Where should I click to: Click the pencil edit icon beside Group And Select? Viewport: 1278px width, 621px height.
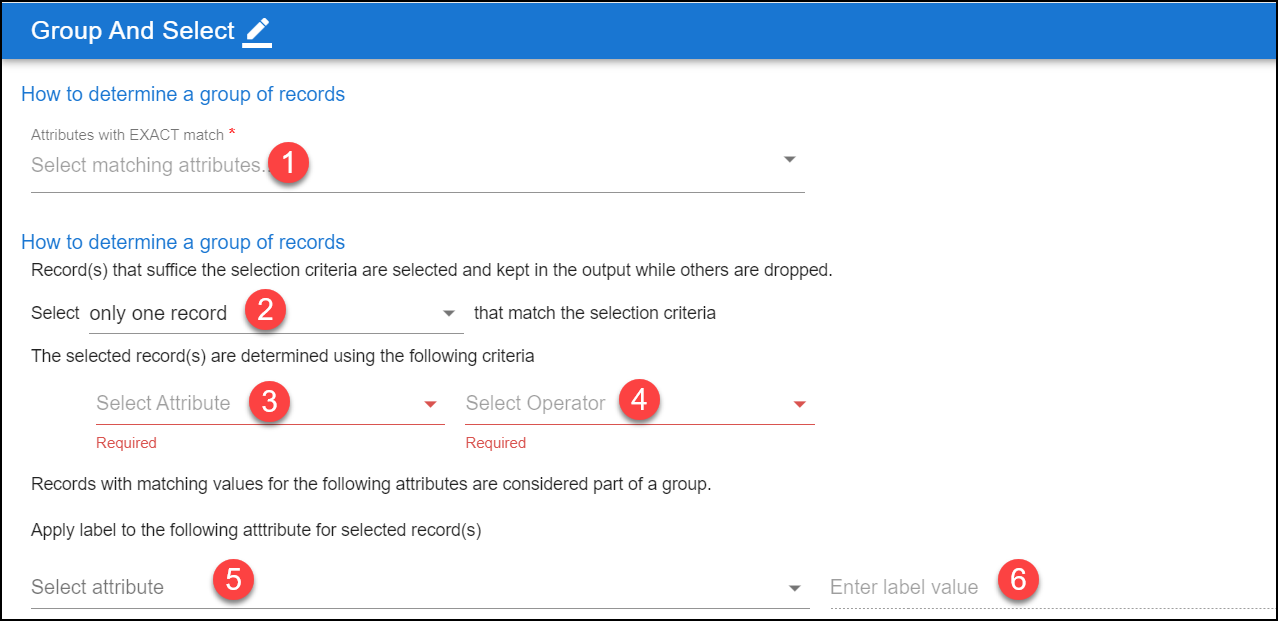(x=258, y=31)
